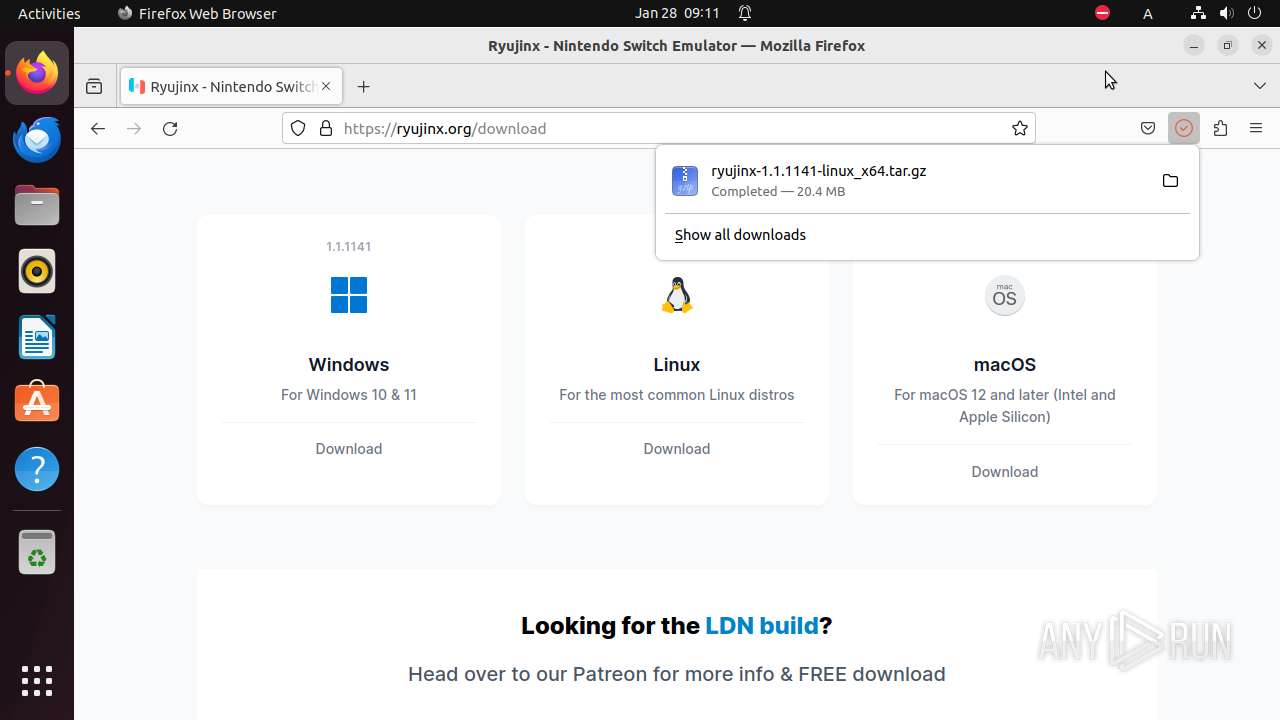View site security padlock information
Image resolution: width=1280 pixels, height=720 pixels.
click(x=325, y=128)
